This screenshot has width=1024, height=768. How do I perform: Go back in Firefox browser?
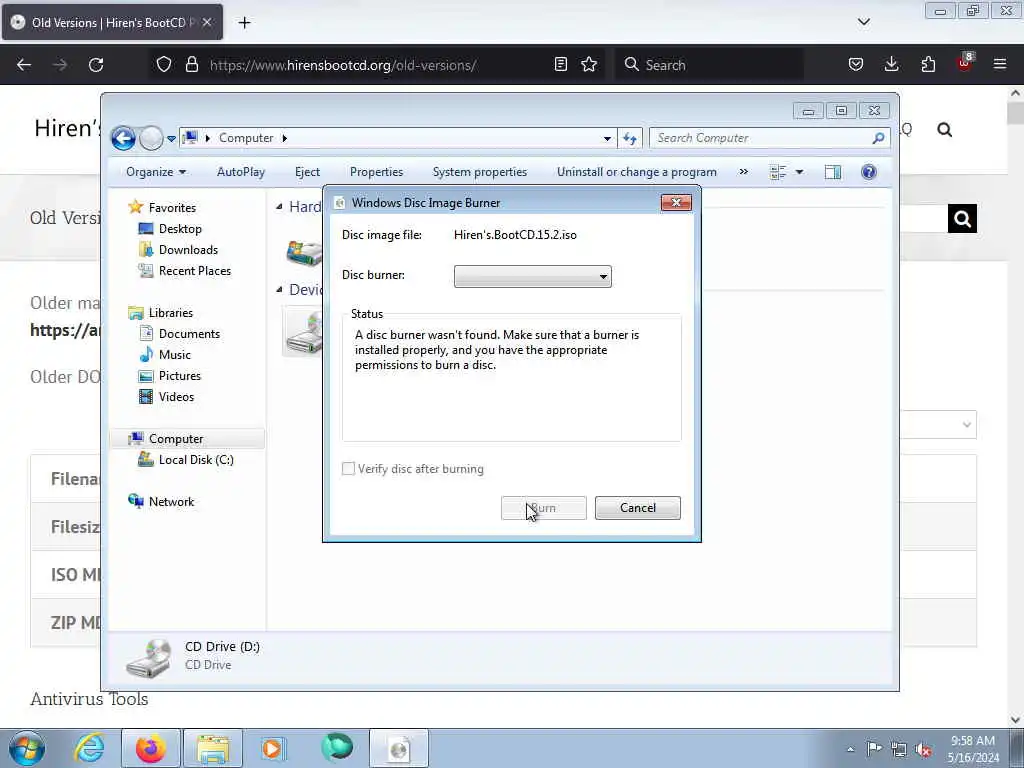(x=24, y=65)
